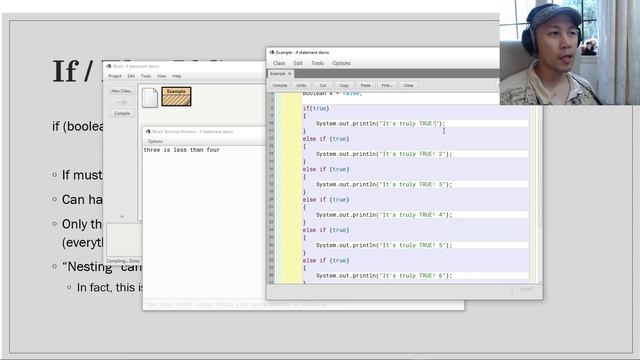Click the println line ending with 'TRUE! 5'
Viewport: 640px width, 360px height.
[384, 245]
